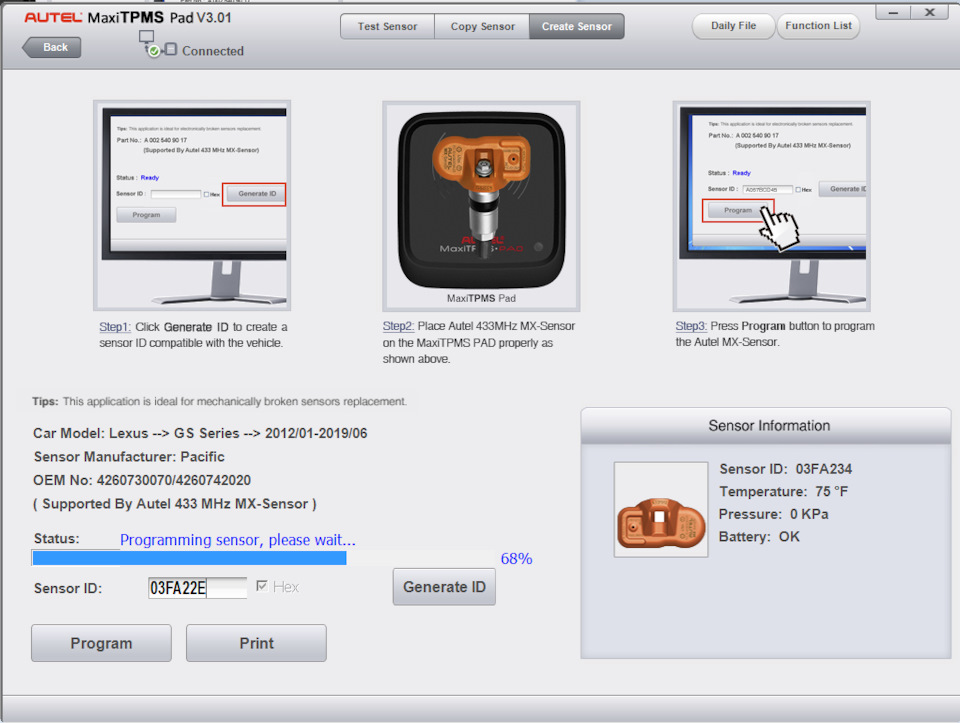Click the device Connected status icon

click(x=157, y=45)
